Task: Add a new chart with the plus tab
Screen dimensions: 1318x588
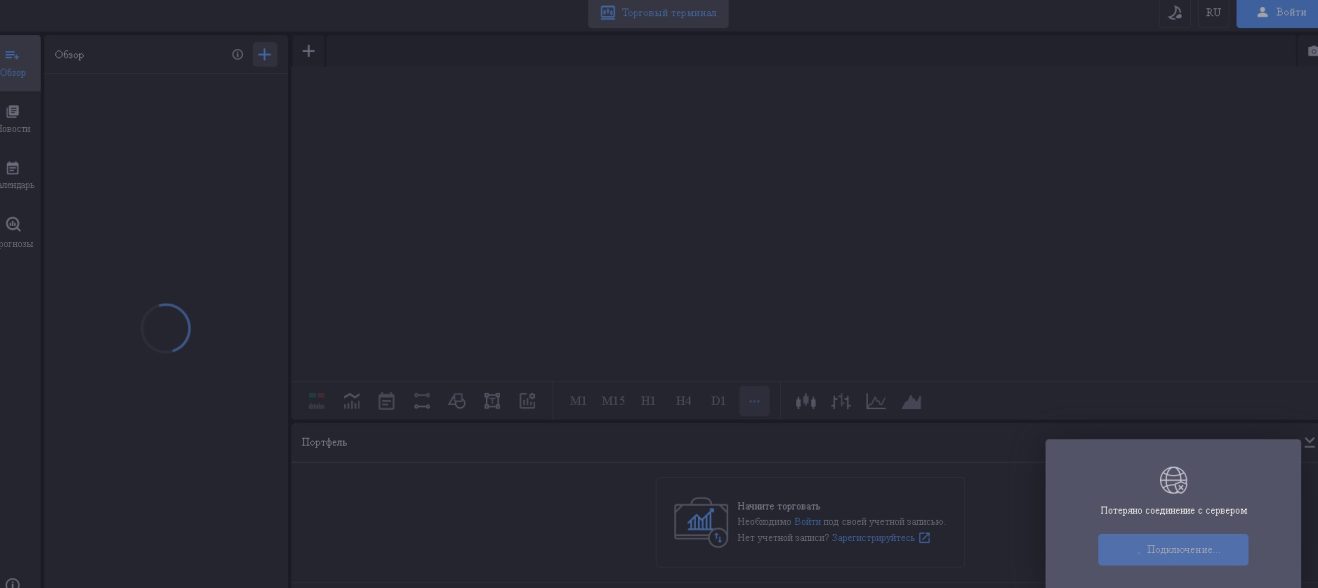Action: coord(308,50)
